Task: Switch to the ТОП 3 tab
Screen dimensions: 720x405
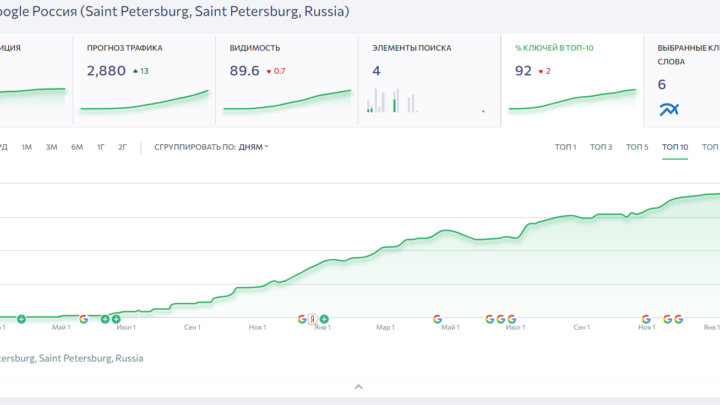Action: click(x=601, y=147)
